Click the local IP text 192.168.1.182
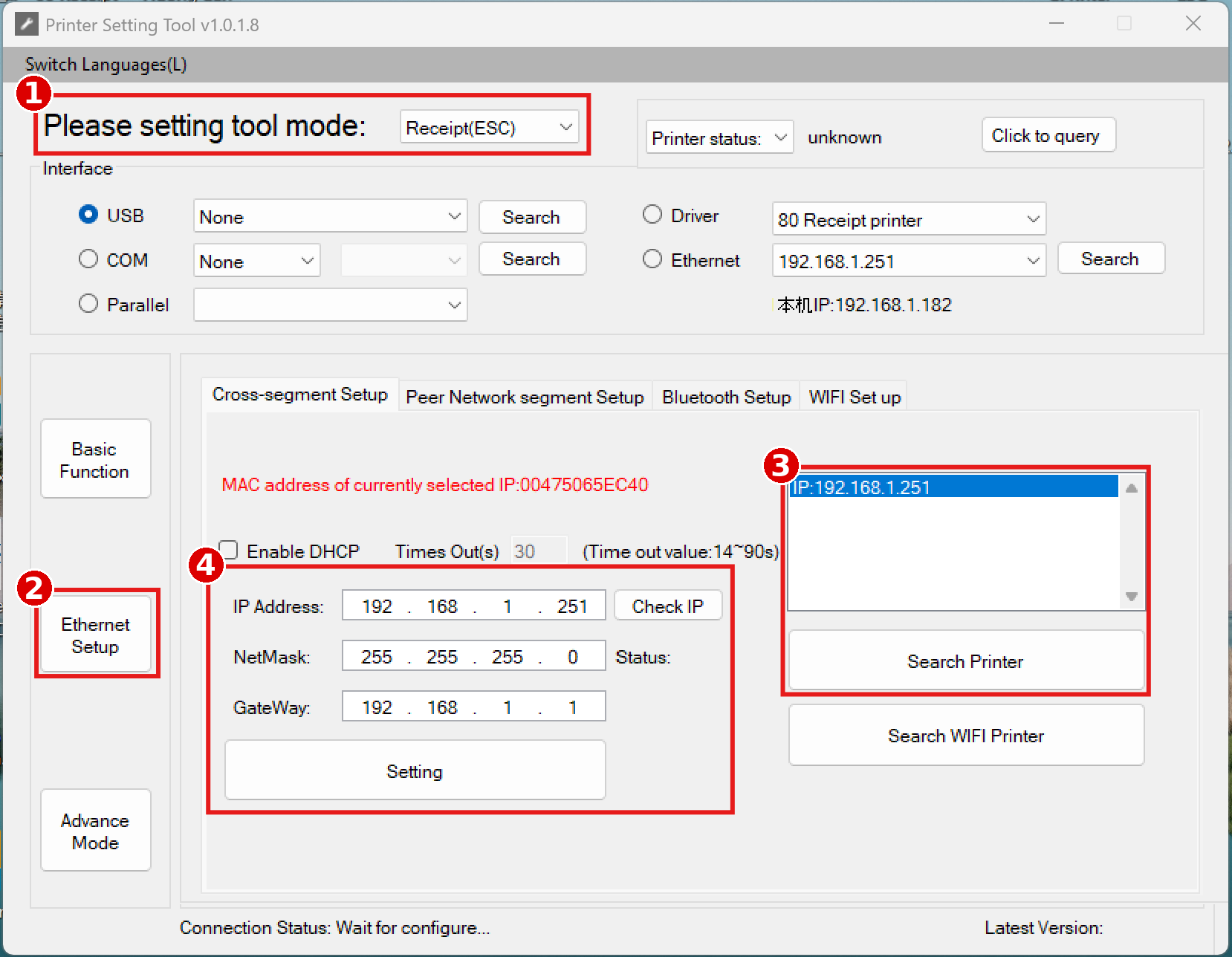1232x957 pixels. coord(864,305)
